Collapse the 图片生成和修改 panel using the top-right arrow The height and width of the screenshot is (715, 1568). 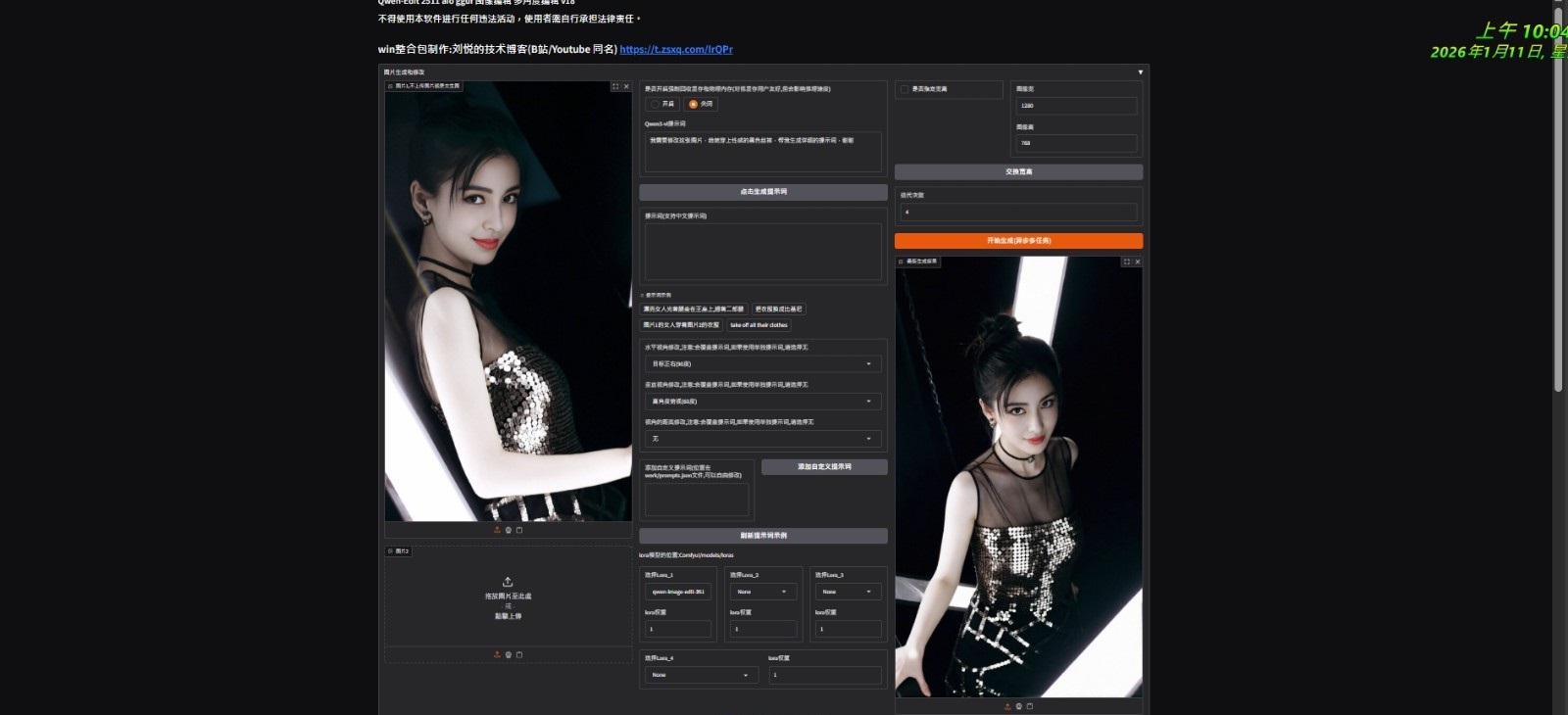[x=1140, y=72]
